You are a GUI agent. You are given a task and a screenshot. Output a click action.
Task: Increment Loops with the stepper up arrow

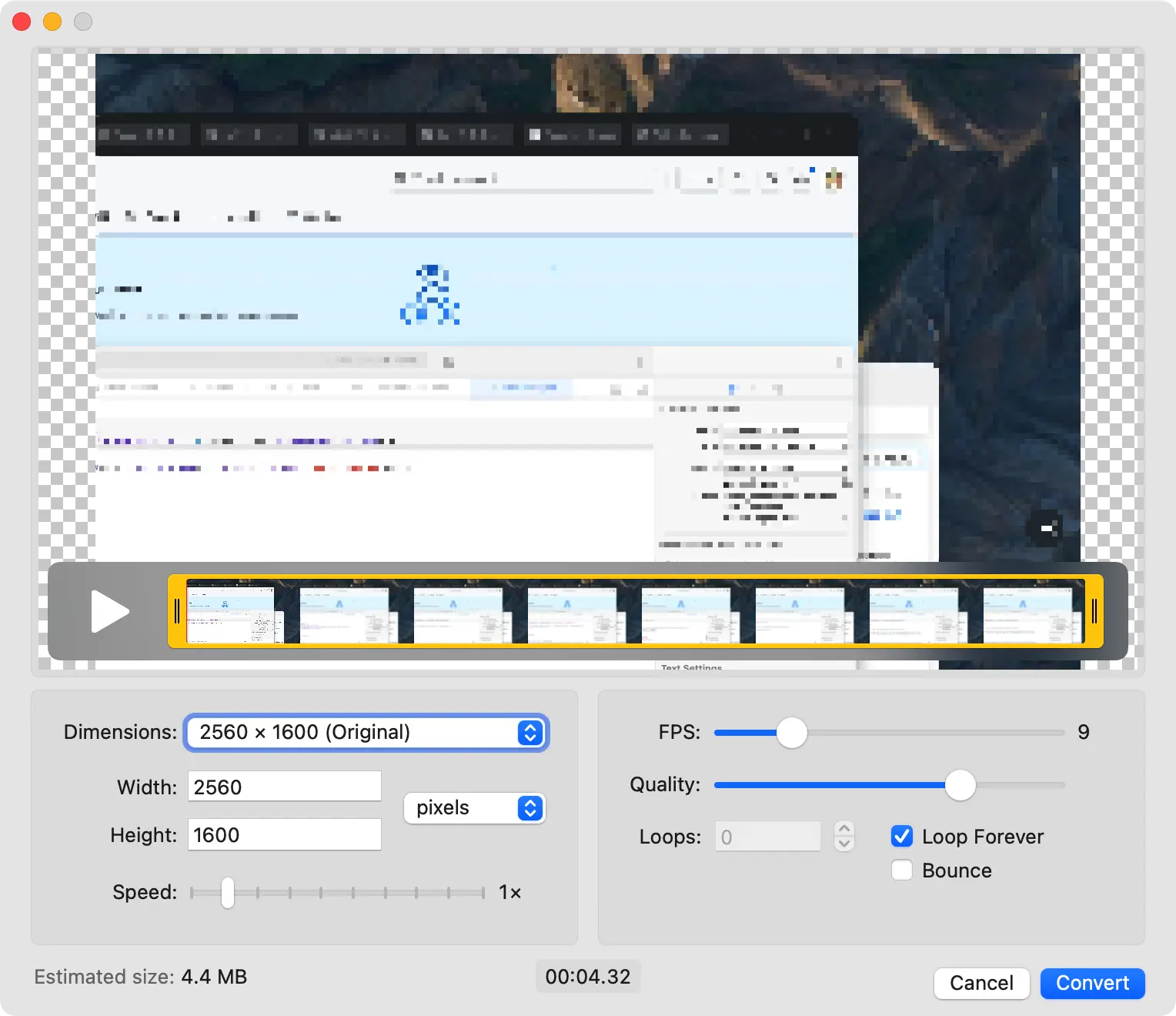844,829
